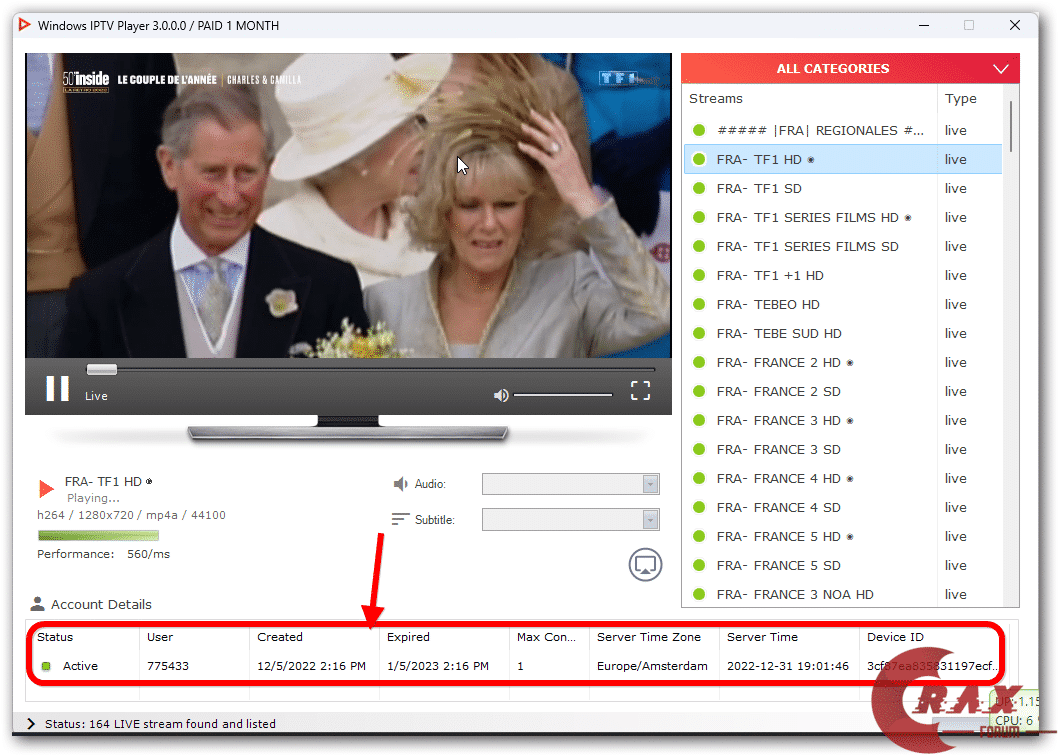
Task: Select FRA- FRANCE 4 SD stream
Action: click(842, 508)
